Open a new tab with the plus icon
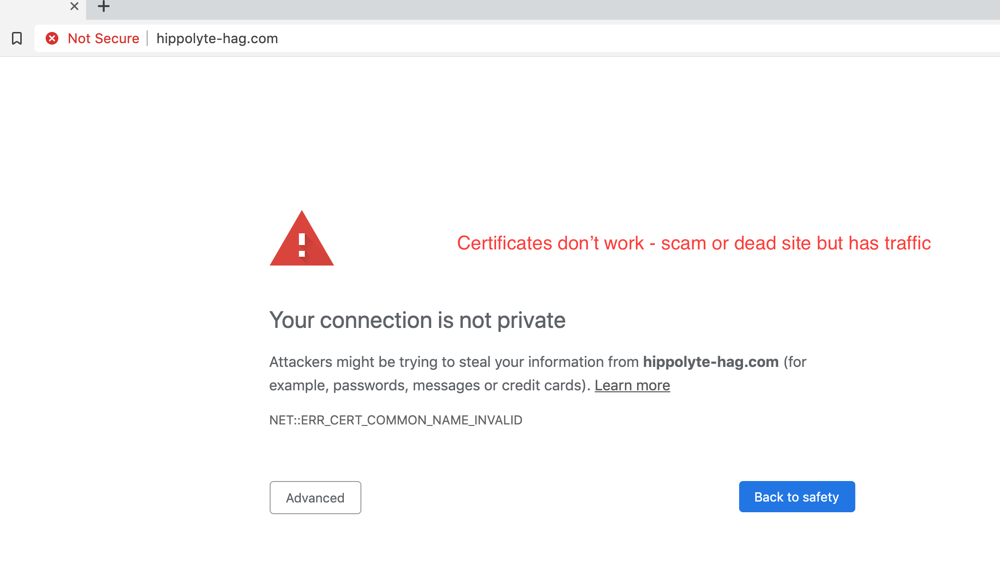Viewport: 1000px width, 571px height. [103, 7]
